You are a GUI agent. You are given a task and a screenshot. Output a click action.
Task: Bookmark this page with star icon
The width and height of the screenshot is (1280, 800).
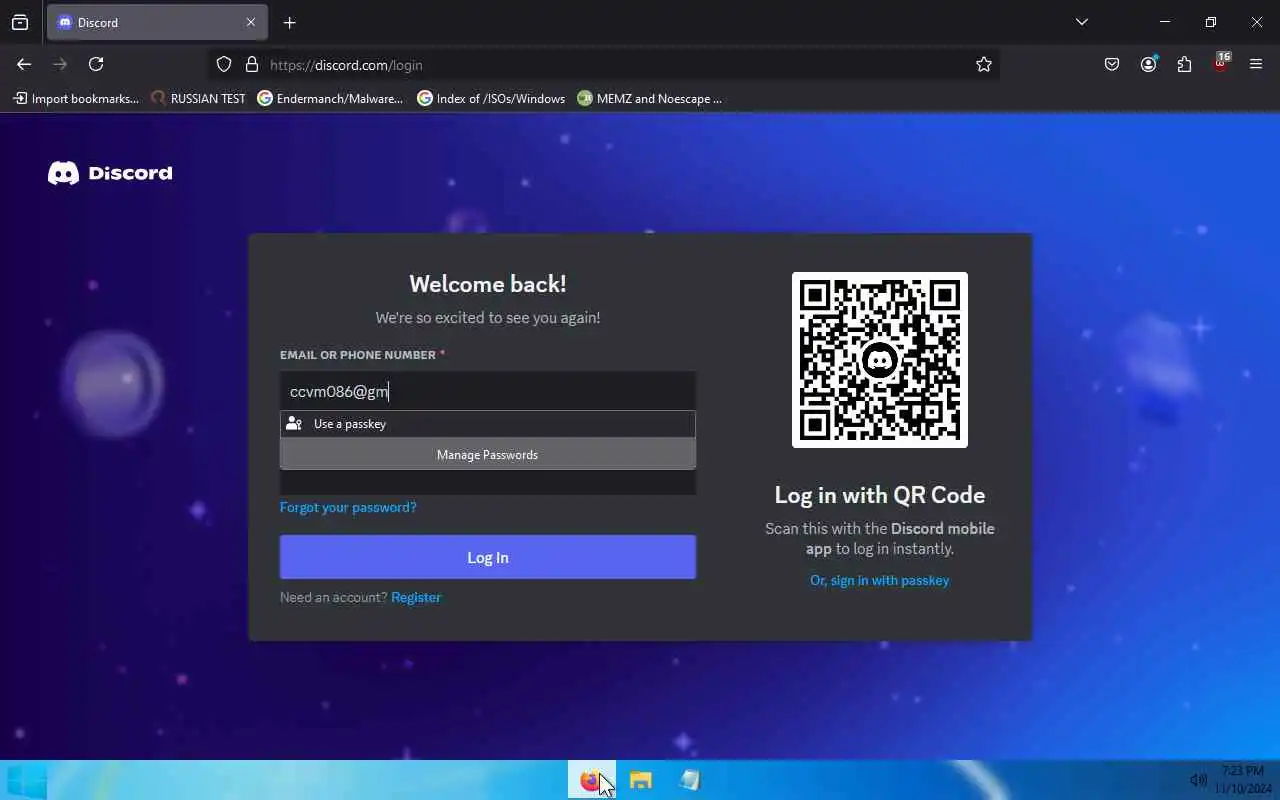984,64
